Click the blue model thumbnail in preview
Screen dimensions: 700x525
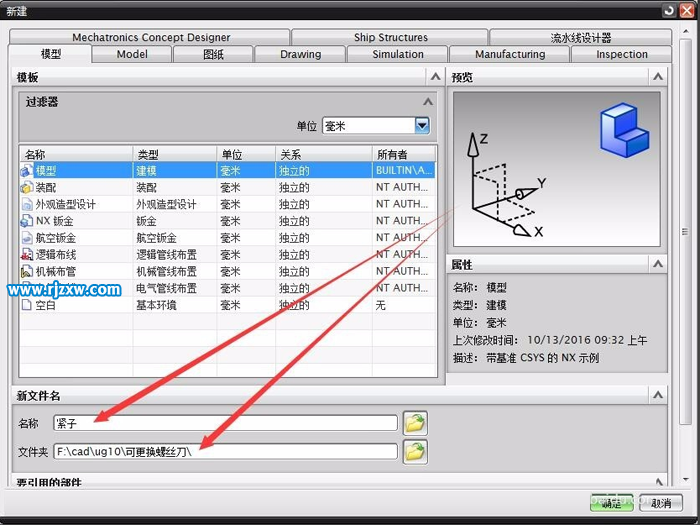point(624,129)
